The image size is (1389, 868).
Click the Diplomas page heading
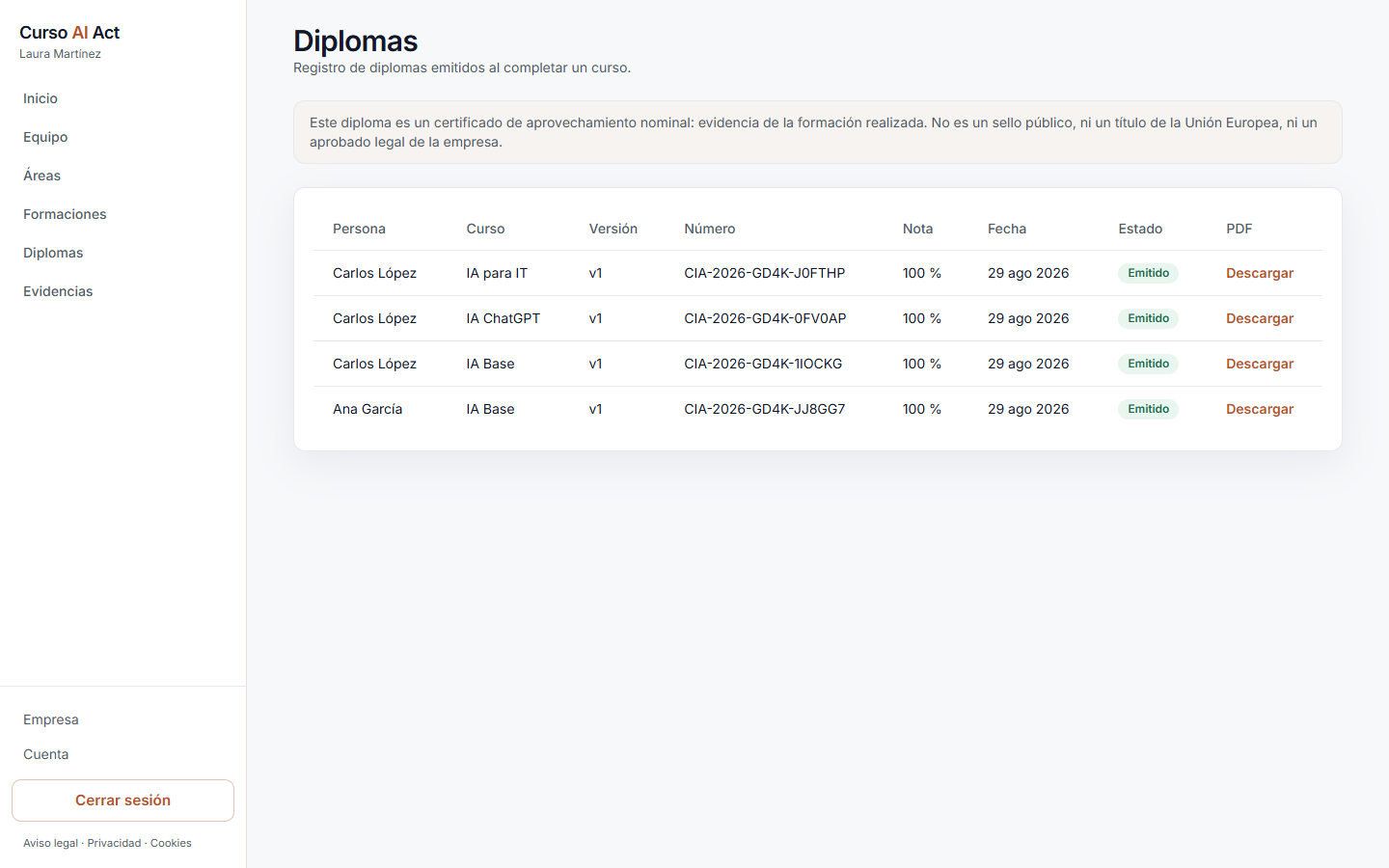coord(355,41)
